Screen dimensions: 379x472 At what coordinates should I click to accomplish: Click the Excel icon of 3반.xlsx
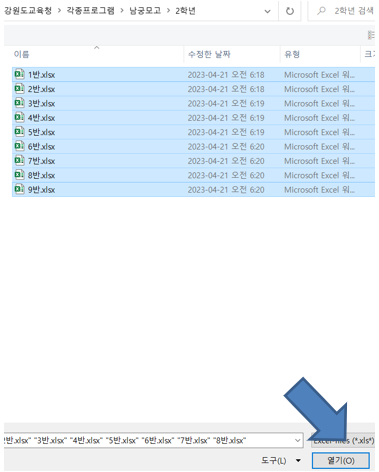coord(19,103)
